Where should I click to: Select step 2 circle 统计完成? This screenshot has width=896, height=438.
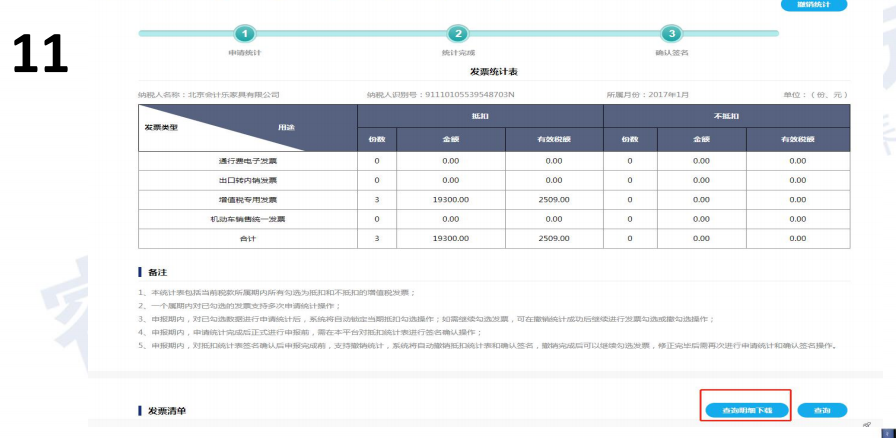point(457,34)
